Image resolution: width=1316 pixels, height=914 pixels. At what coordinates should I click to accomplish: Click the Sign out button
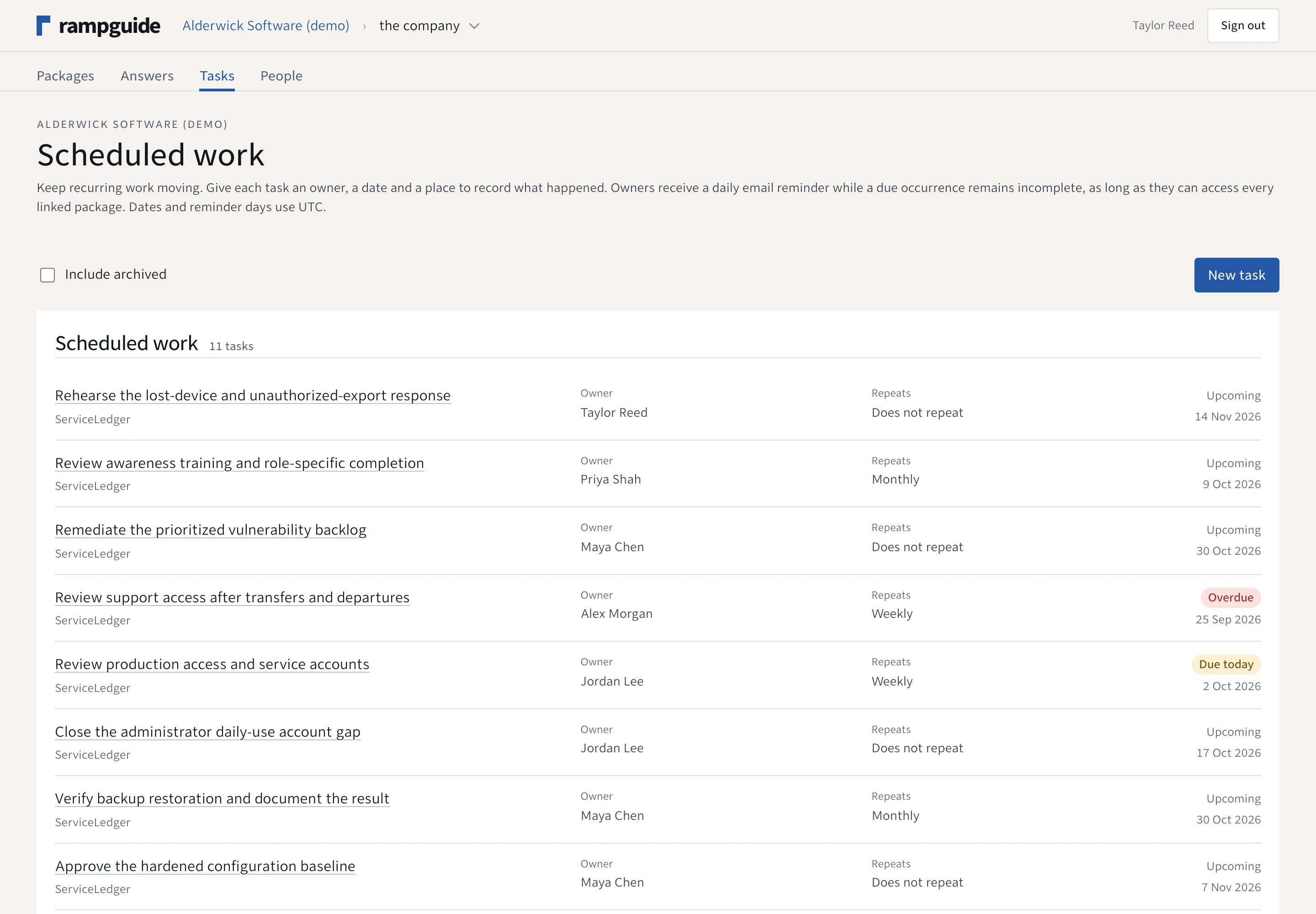tap(1243, 26)
